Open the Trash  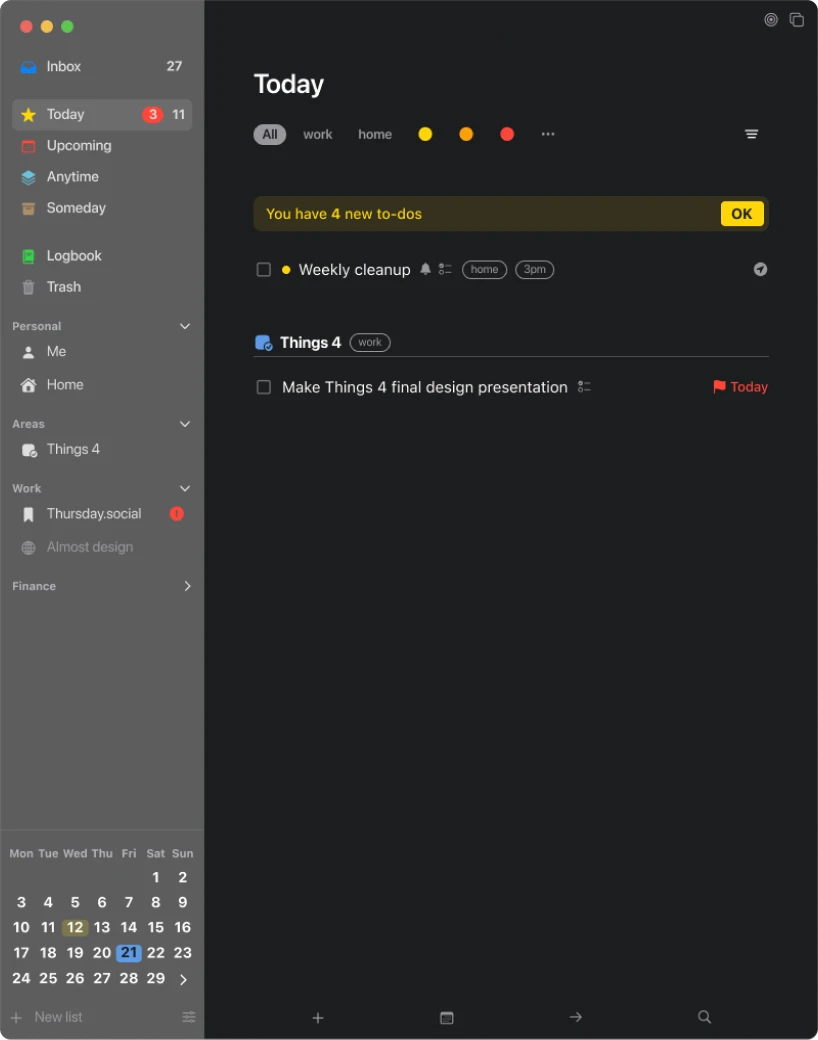[102, 287]
